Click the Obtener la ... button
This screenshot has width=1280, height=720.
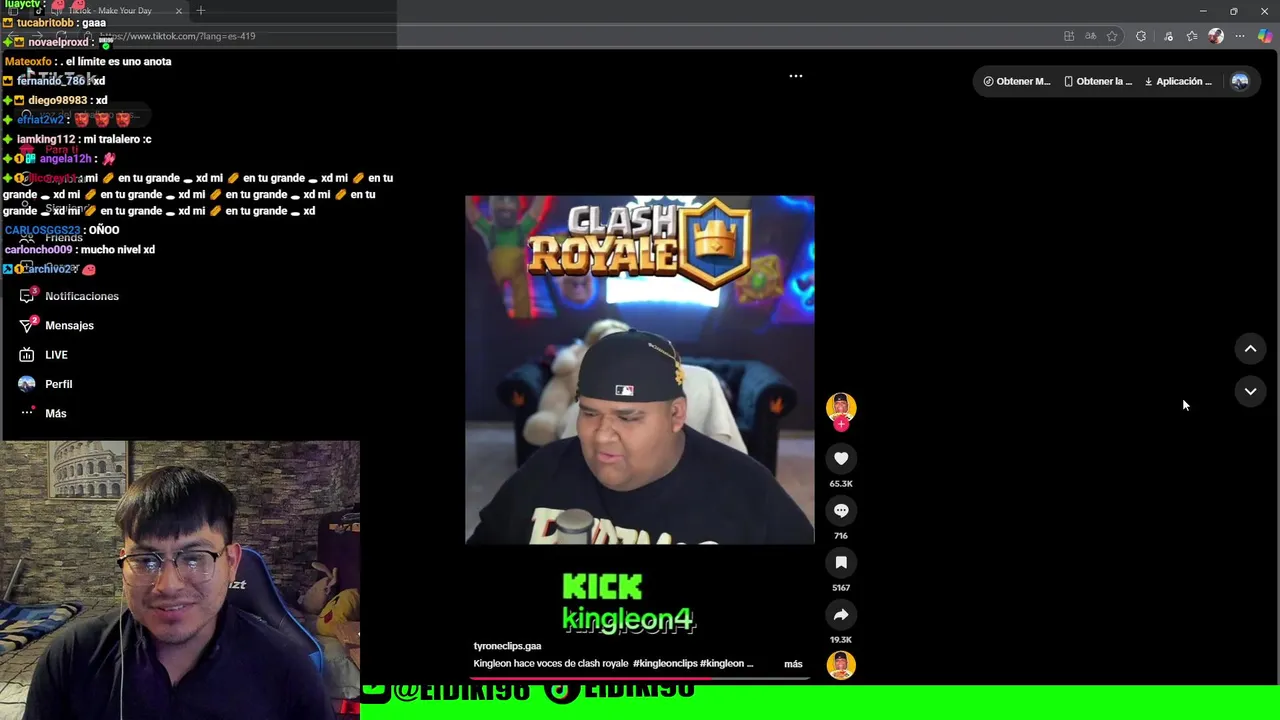click(x=1098, y=82)
